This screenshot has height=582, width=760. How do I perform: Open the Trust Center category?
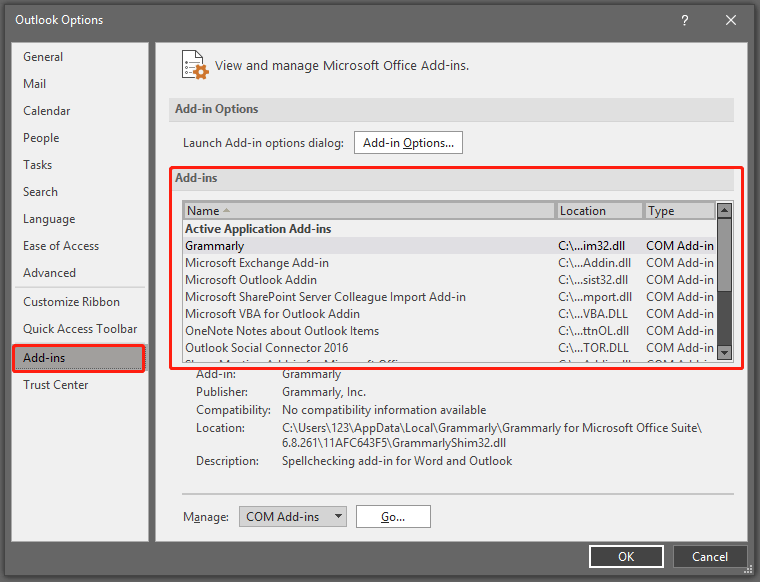click(x=56, y=385)
